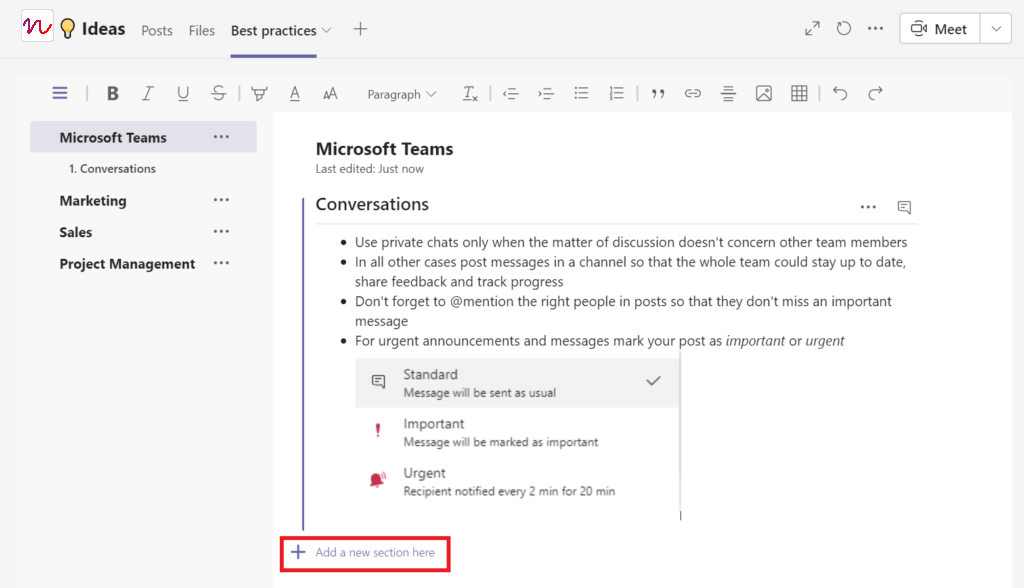
Task: Open Meet dropdown arrow
Action: tap(996, 29)
